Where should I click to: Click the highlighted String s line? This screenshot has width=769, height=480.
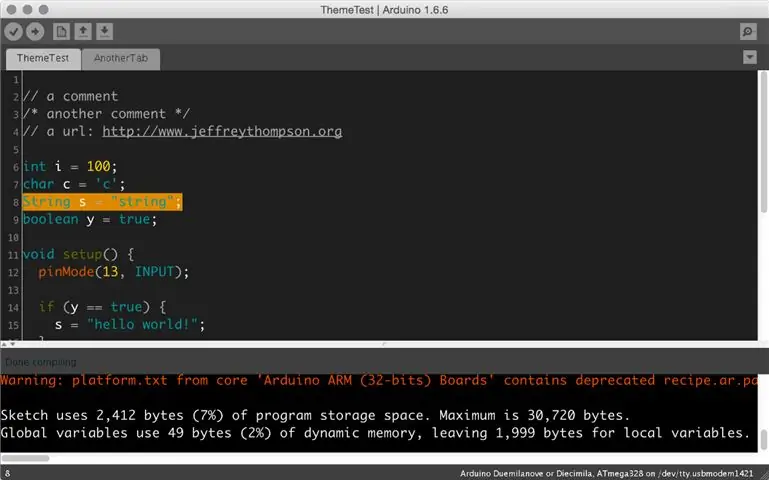[x=102, y=202]
